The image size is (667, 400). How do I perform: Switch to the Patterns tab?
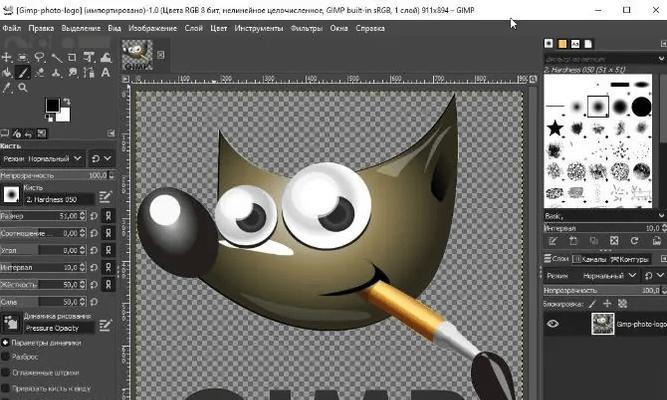tap(562, 44)
